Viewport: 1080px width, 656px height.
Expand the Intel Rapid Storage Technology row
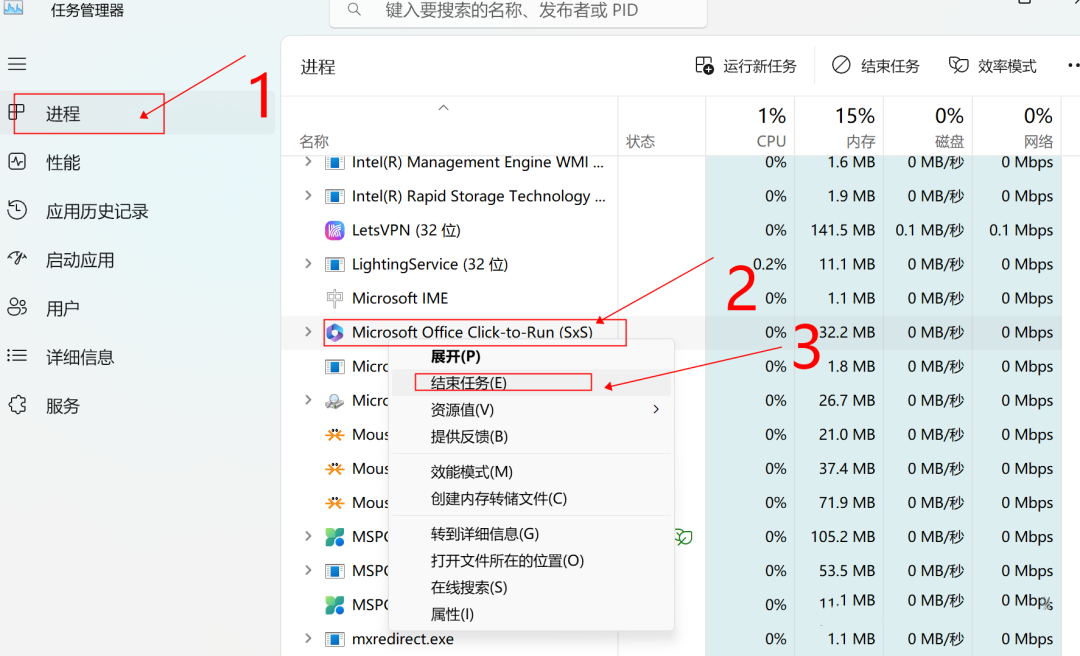point(308,196)
